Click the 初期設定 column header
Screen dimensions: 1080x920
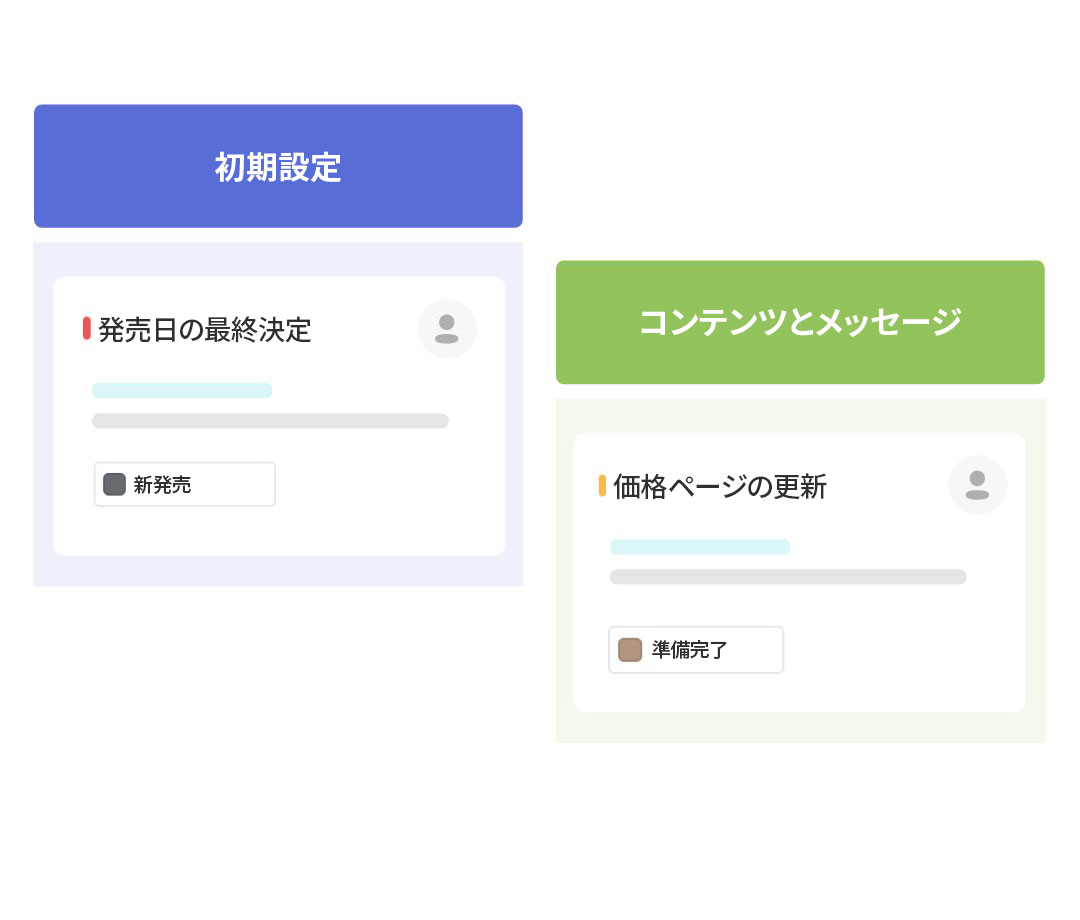tap(278, 166)
